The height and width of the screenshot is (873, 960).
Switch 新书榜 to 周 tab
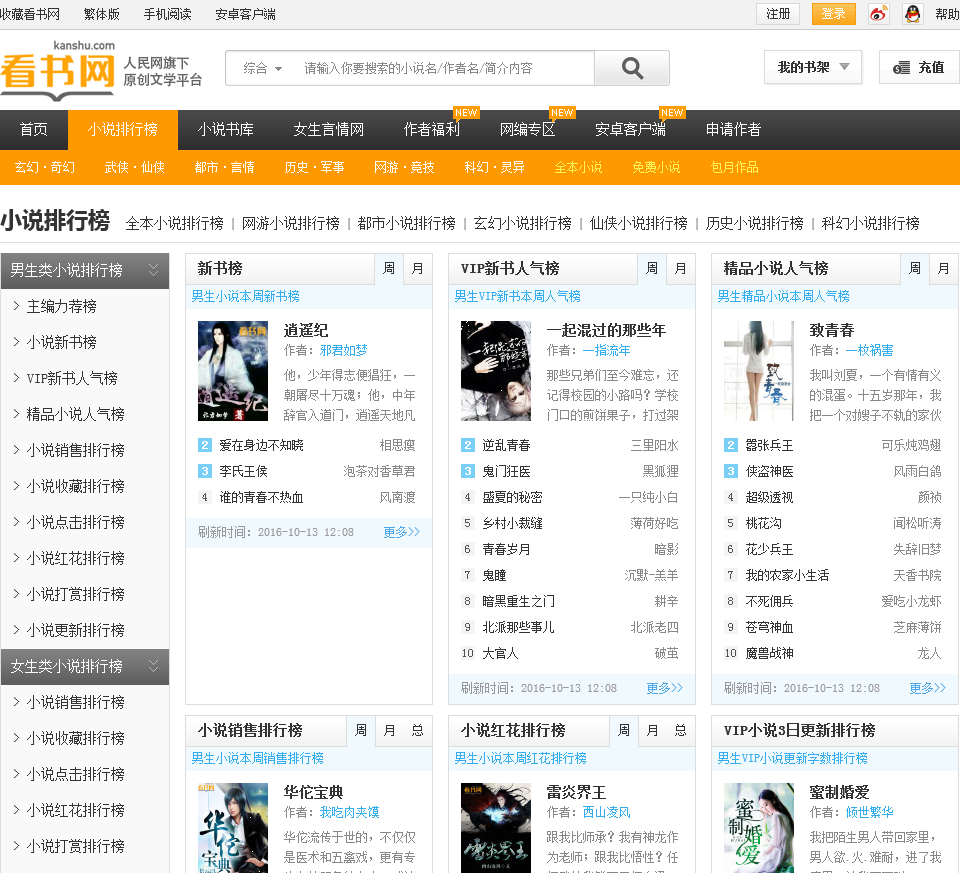389,269
